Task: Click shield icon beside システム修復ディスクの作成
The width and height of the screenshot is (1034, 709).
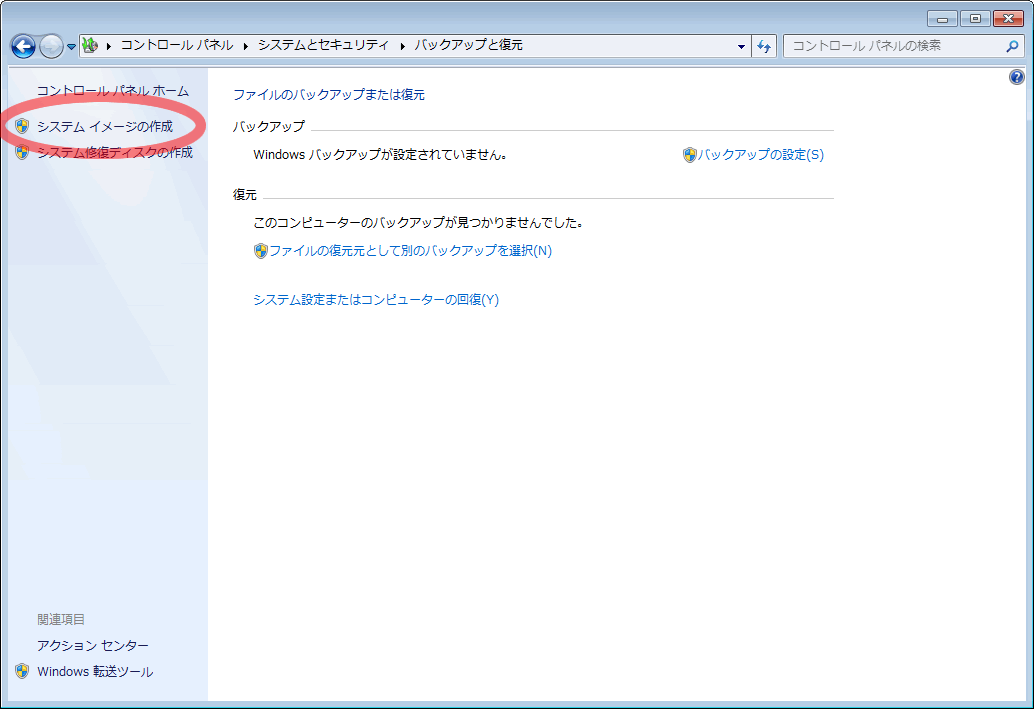Action: (22, 152)
